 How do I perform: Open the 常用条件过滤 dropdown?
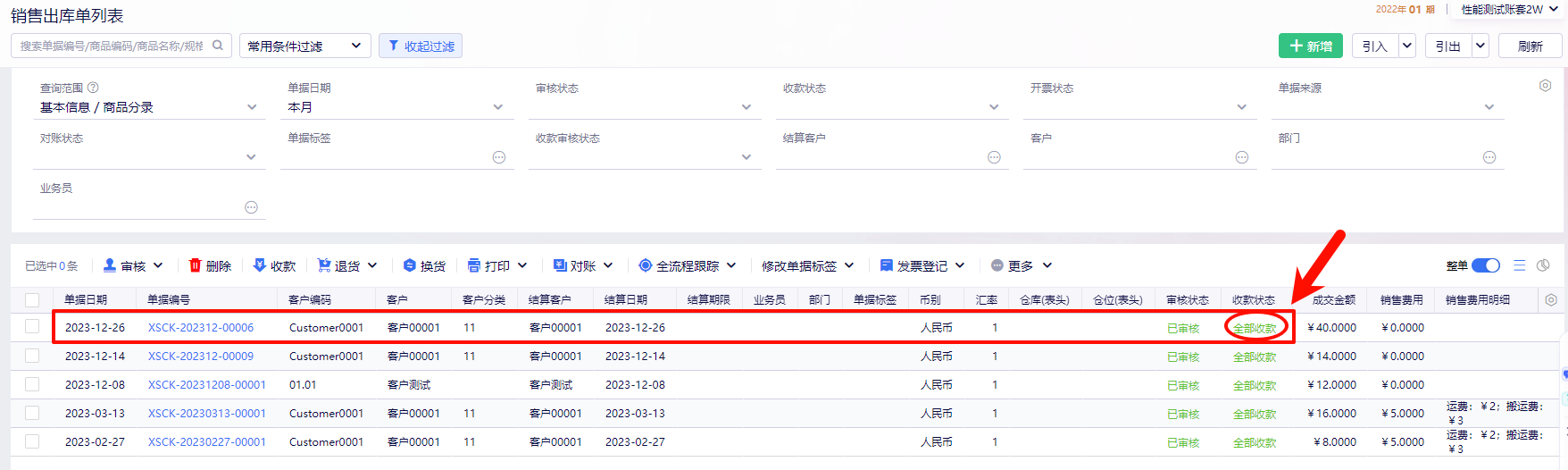click(x=305, y=46)
